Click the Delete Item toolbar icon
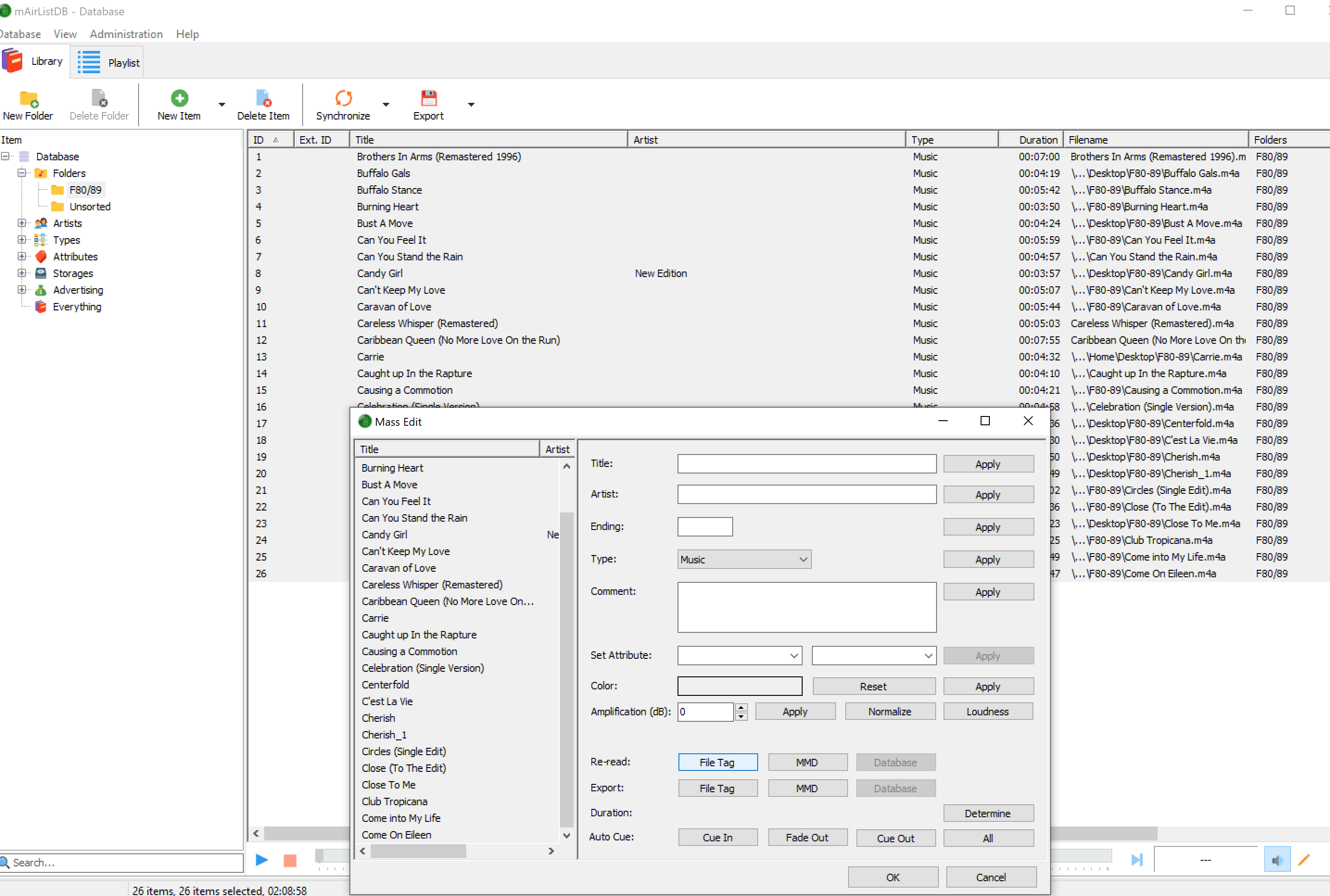The width and height of the screenshot is (1330, 896). click(x=263, y=98)
